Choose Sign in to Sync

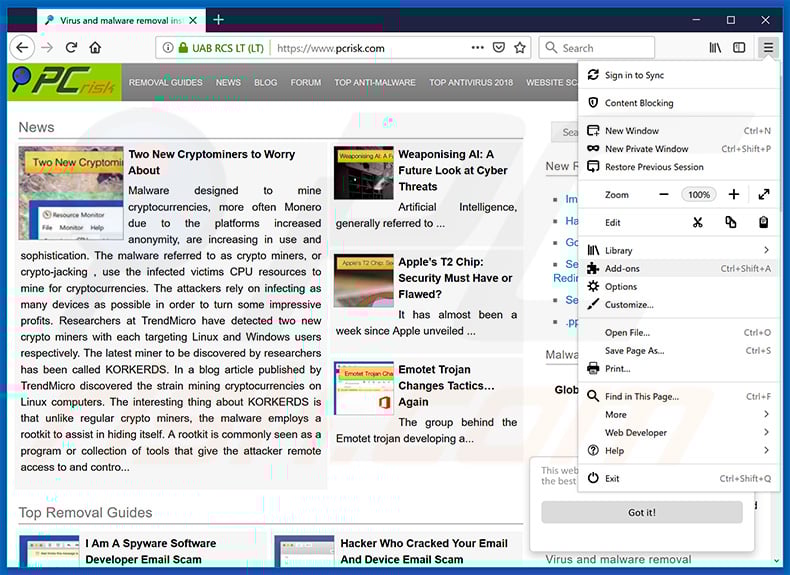tap(678, 75)
